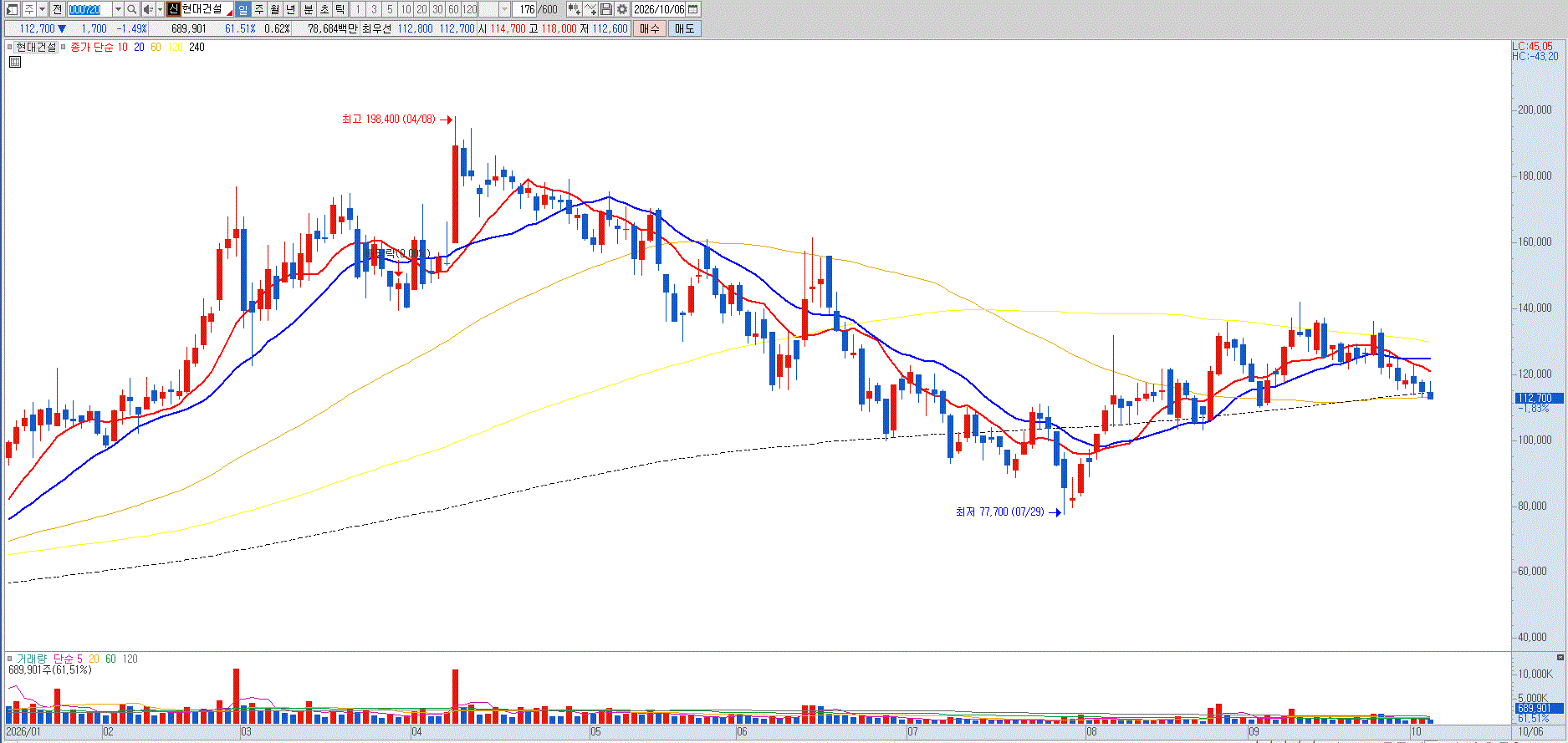This screenshot has height=743, width=1568.
Task: Click the 2026/10/06 date field
Action: (659, 9)
